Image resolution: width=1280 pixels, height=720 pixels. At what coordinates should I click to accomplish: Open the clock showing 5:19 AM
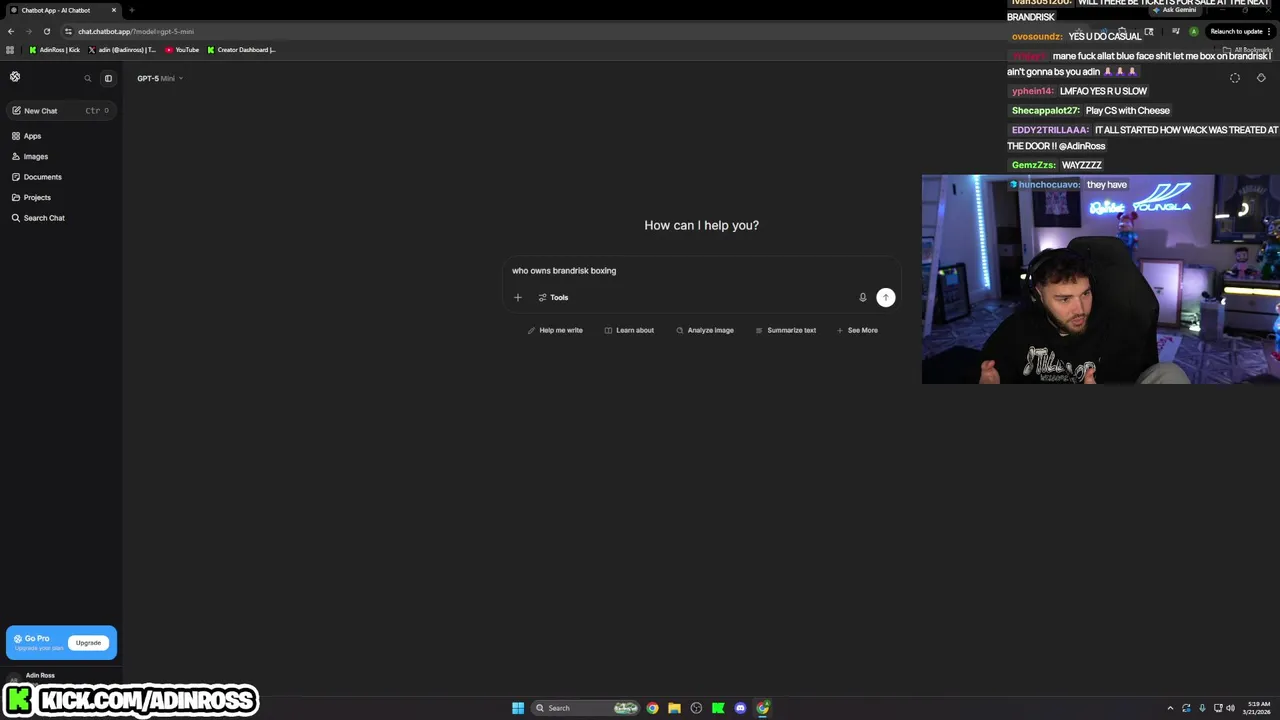pos(1258,708)
